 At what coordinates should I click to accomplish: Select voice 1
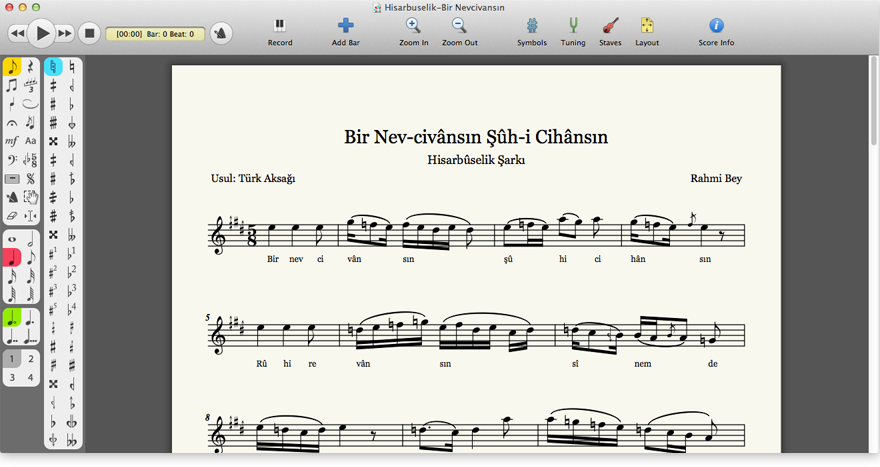pos(12,359)
